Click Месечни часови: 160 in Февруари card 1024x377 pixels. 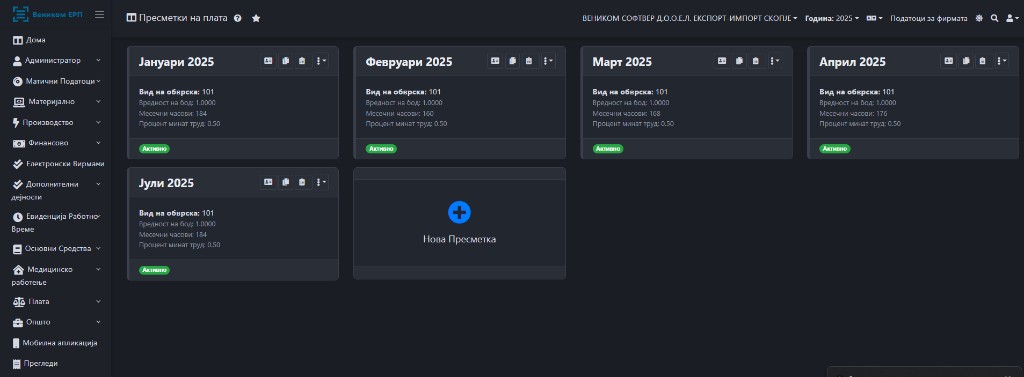pyautogui.click(x=400, y=113)
